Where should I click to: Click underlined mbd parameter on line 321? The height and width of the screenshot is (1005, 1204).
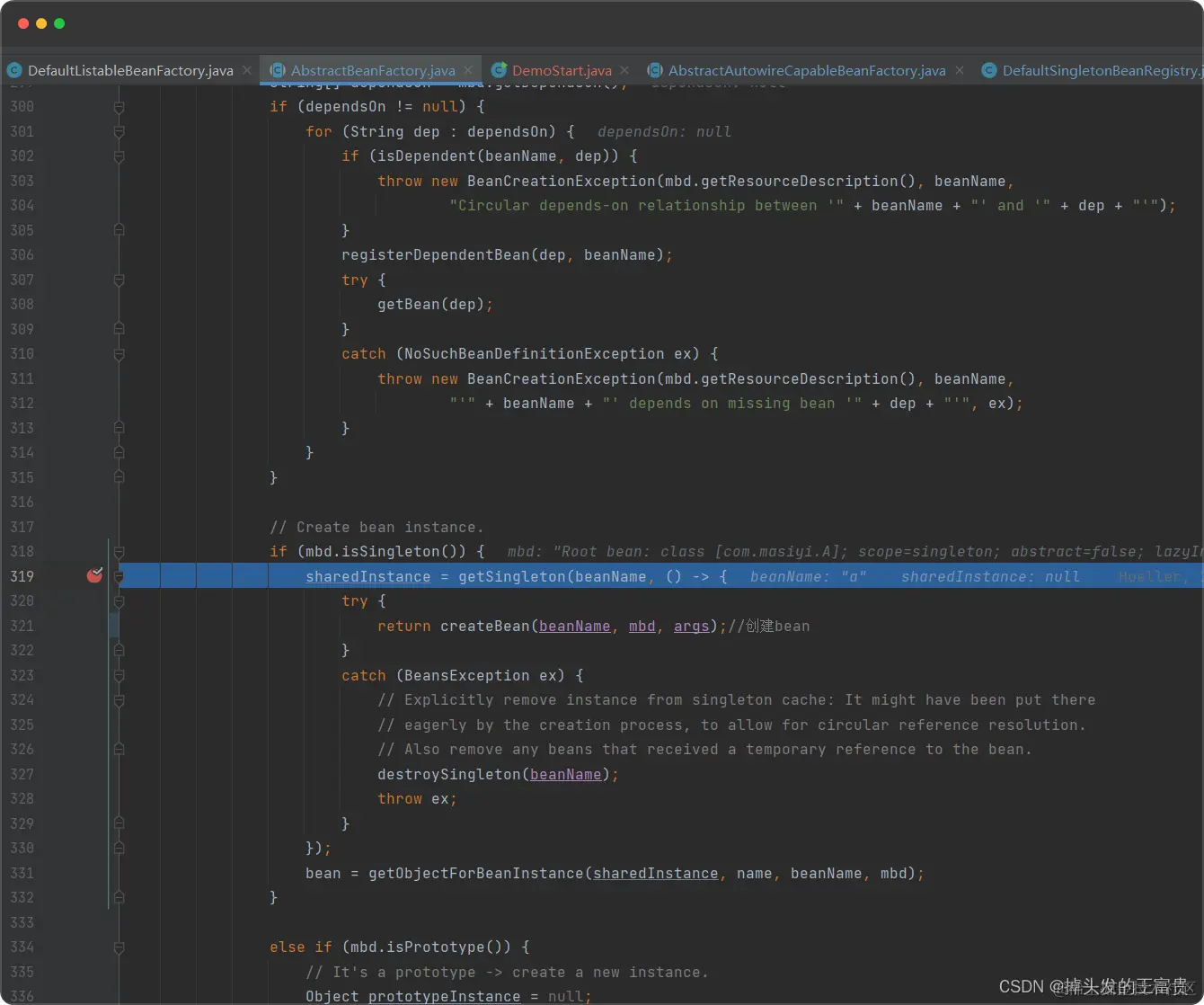point(642,626)
